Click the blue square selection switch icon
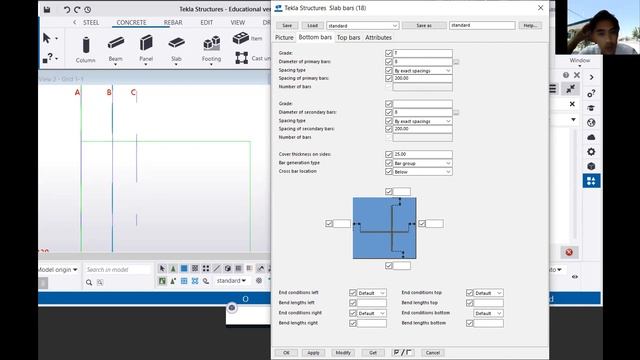The height and width of the screenshot is (360, 640). pyautogui.click(x=184, y=268)
